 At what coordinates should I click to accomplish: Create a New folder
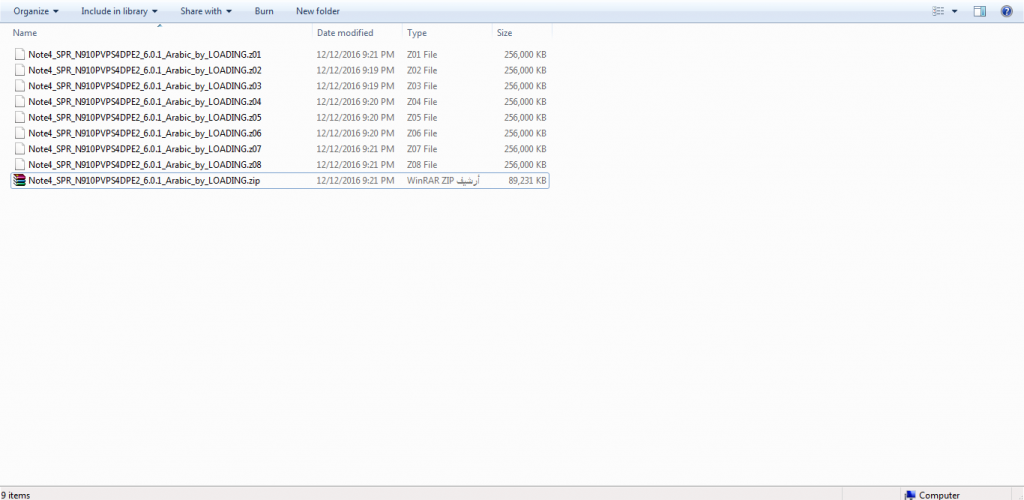tap(317, 11)
